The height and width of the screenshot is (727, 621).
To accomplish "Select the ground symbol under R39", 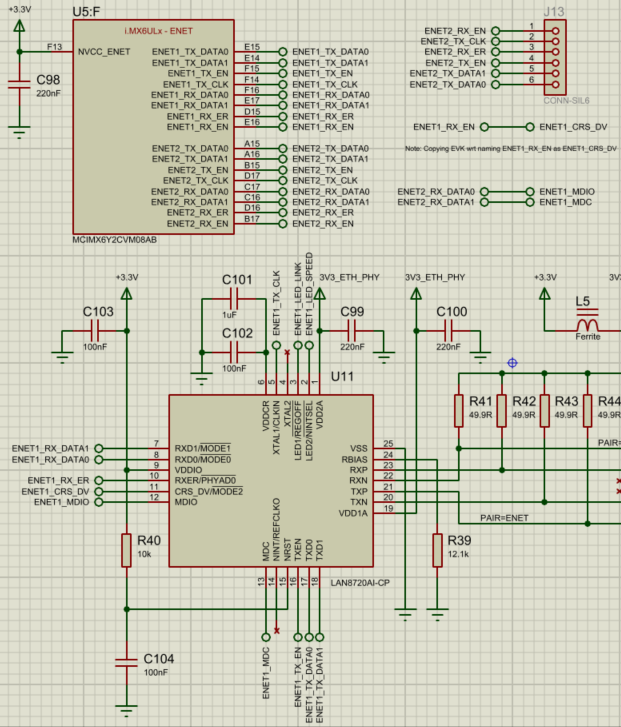I will coord(437,613).
